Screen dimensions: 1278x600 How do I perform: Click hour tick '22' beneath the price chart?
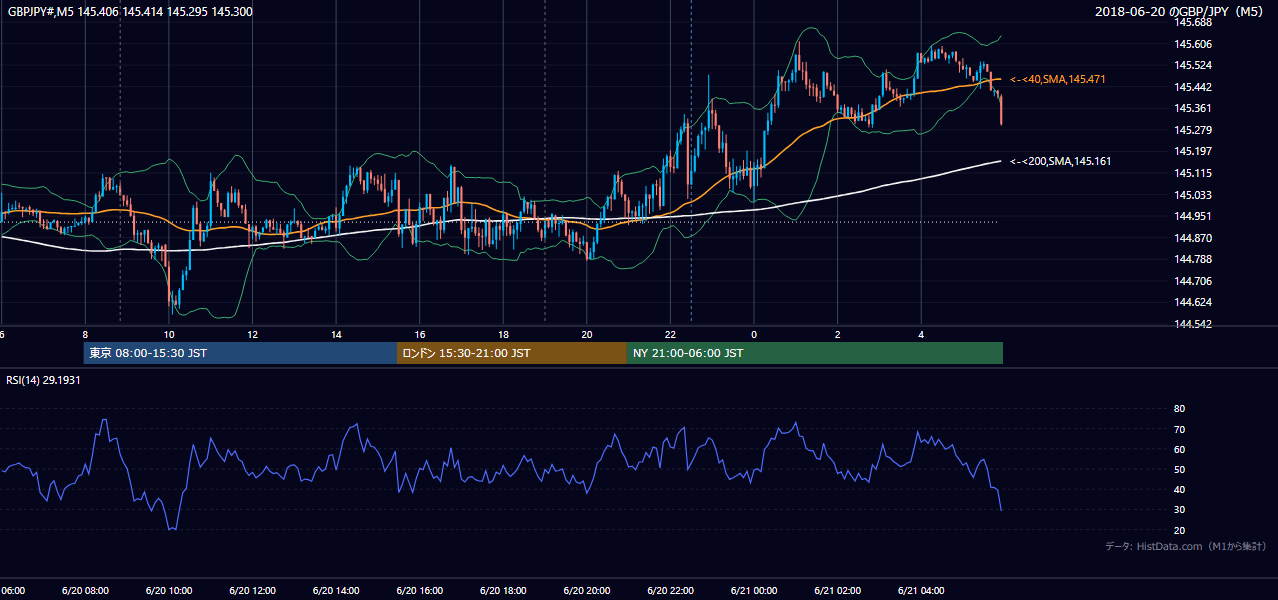click(x=671, y=335)
